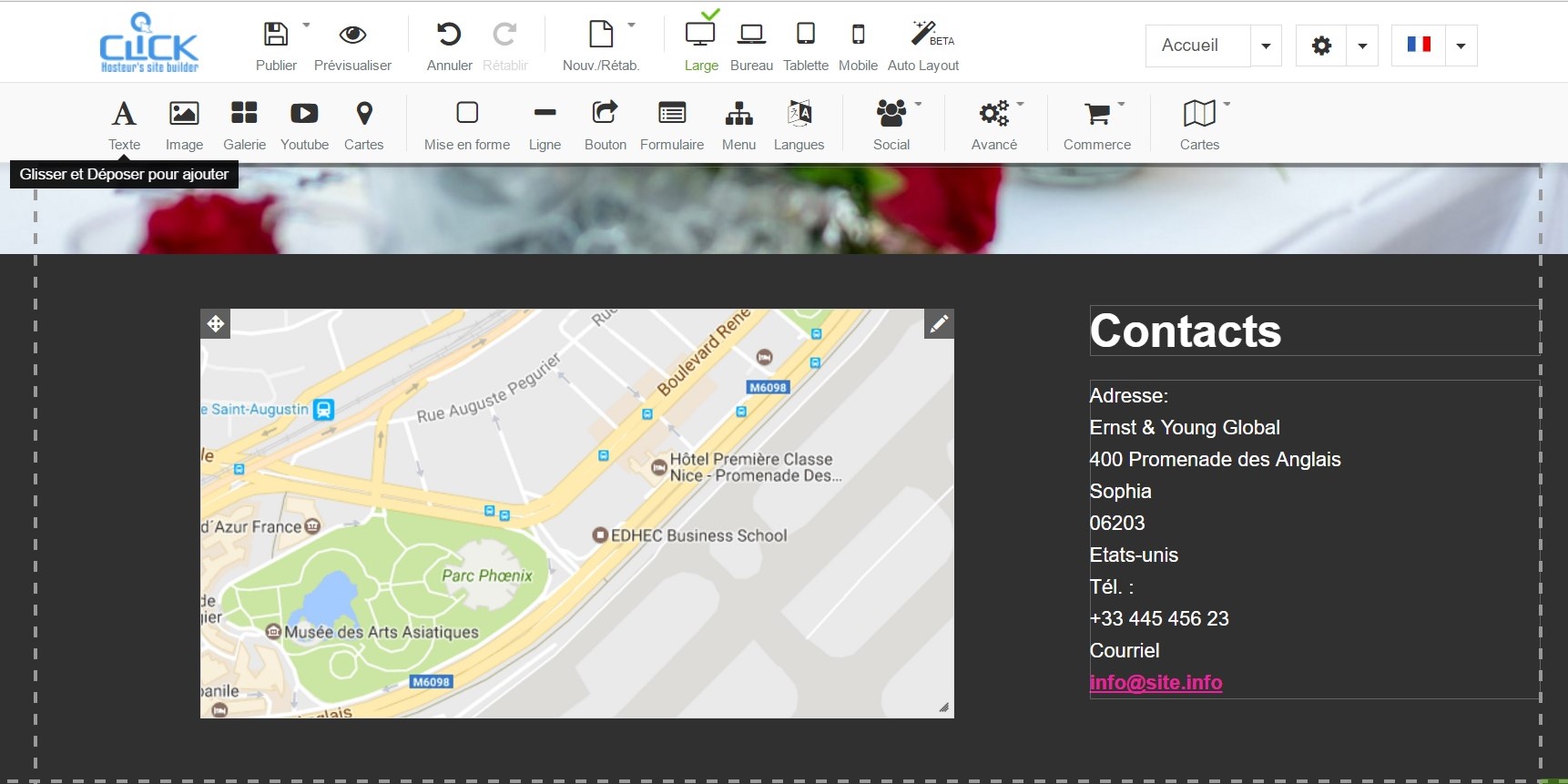Click the Click site builder logo

click(148, 43)
